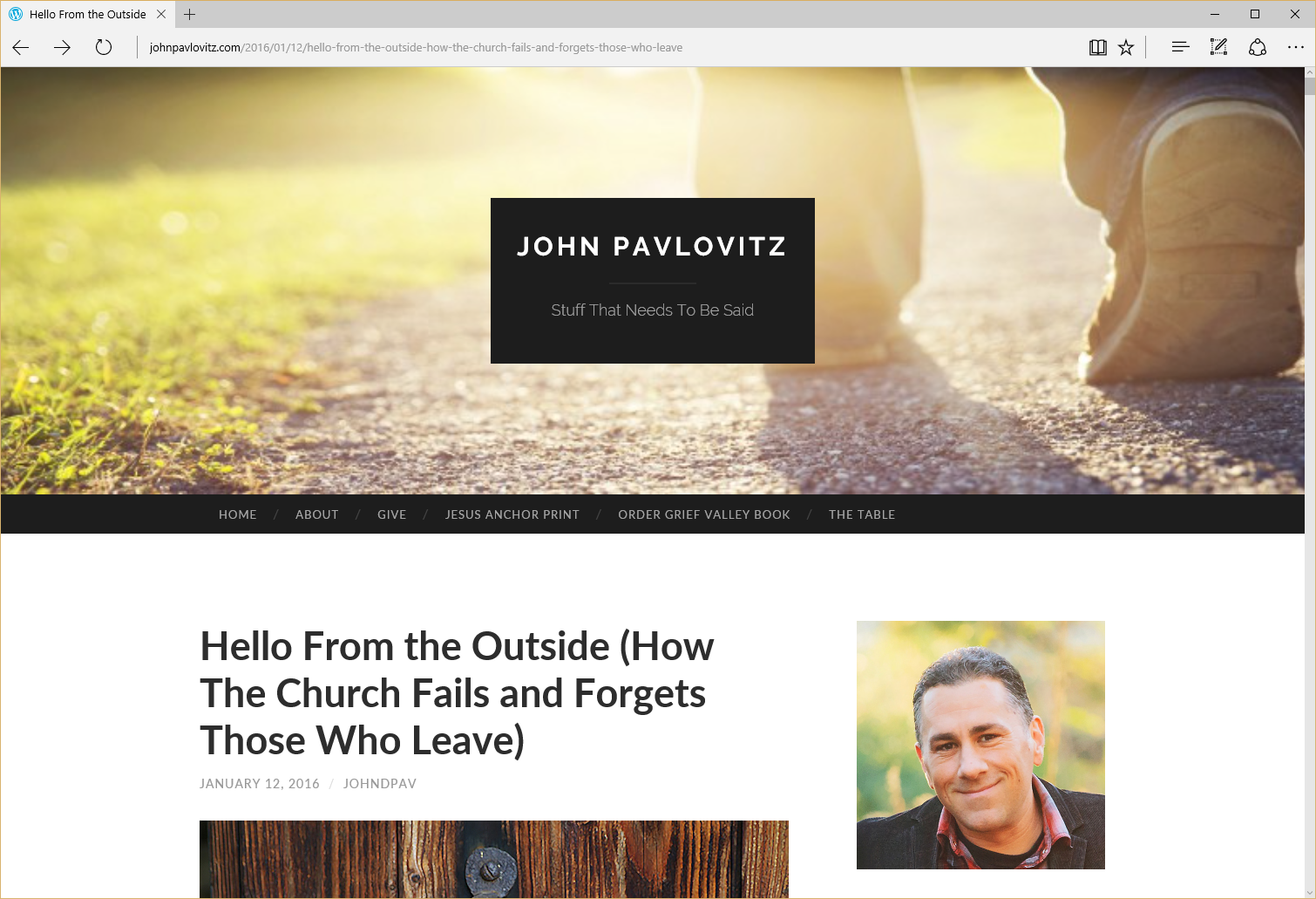1316x899 pixels.
Task: Go forward with the arrow button
Action: pyautogui.click(x=62, y=47)
